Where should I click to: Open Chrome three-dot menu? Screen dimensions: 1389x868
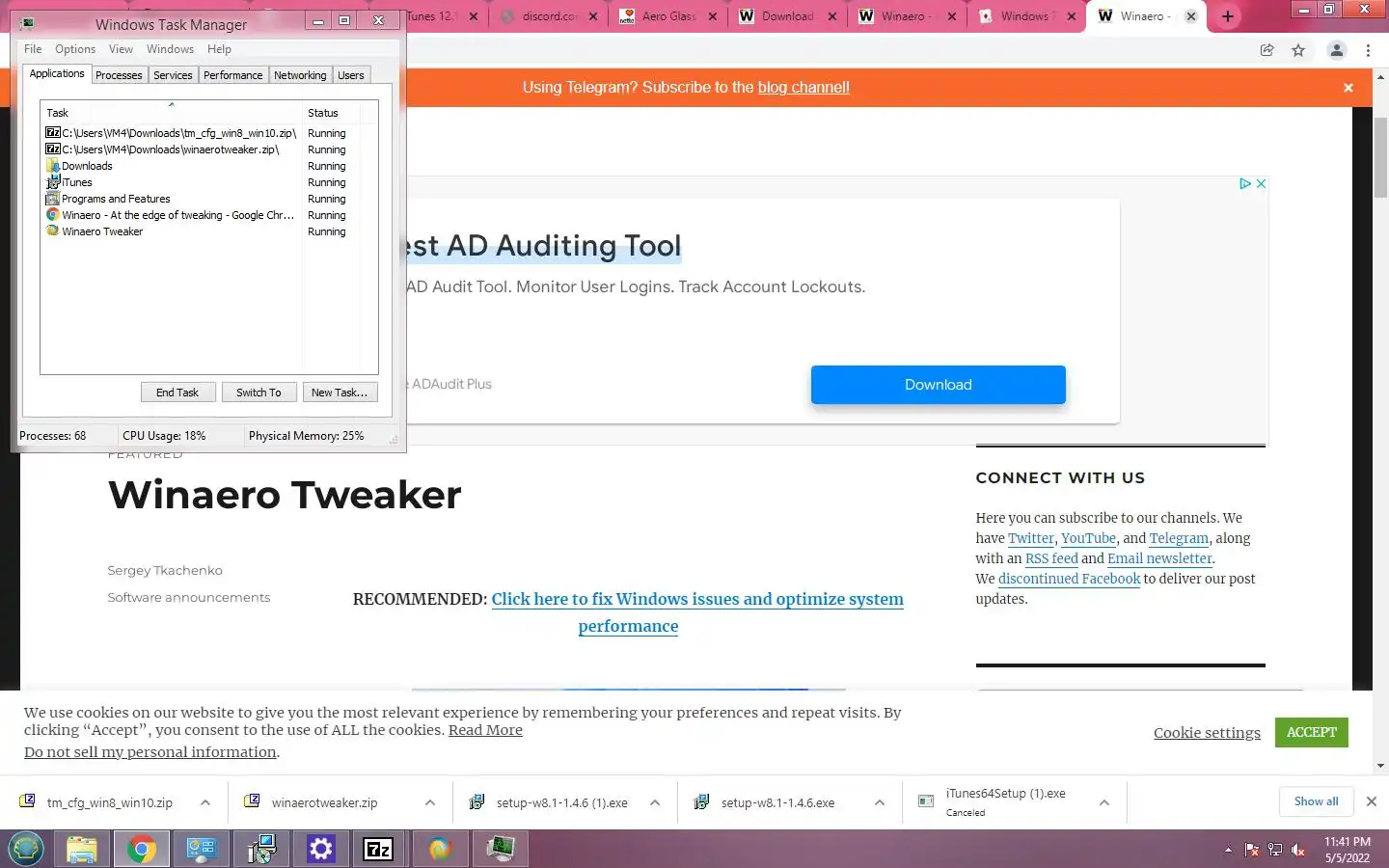click(1368, 50)
